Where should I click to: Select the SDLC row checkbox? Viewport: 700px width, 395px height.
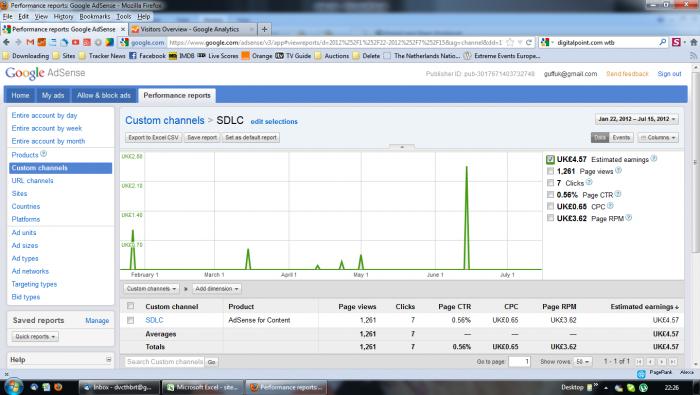point(130,320)
